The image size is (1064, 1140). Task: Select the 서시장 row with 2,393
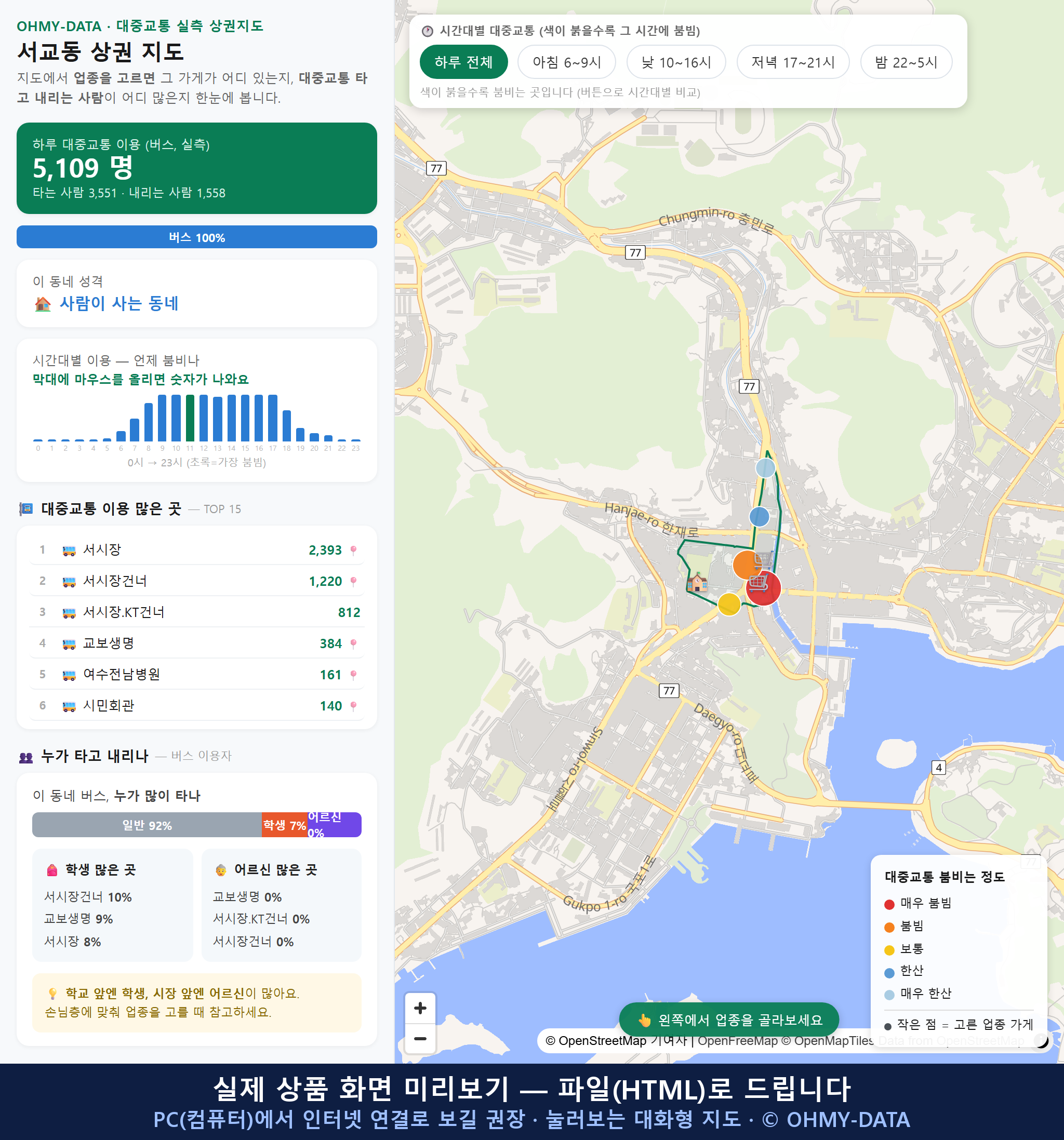(x=197, y=550)
